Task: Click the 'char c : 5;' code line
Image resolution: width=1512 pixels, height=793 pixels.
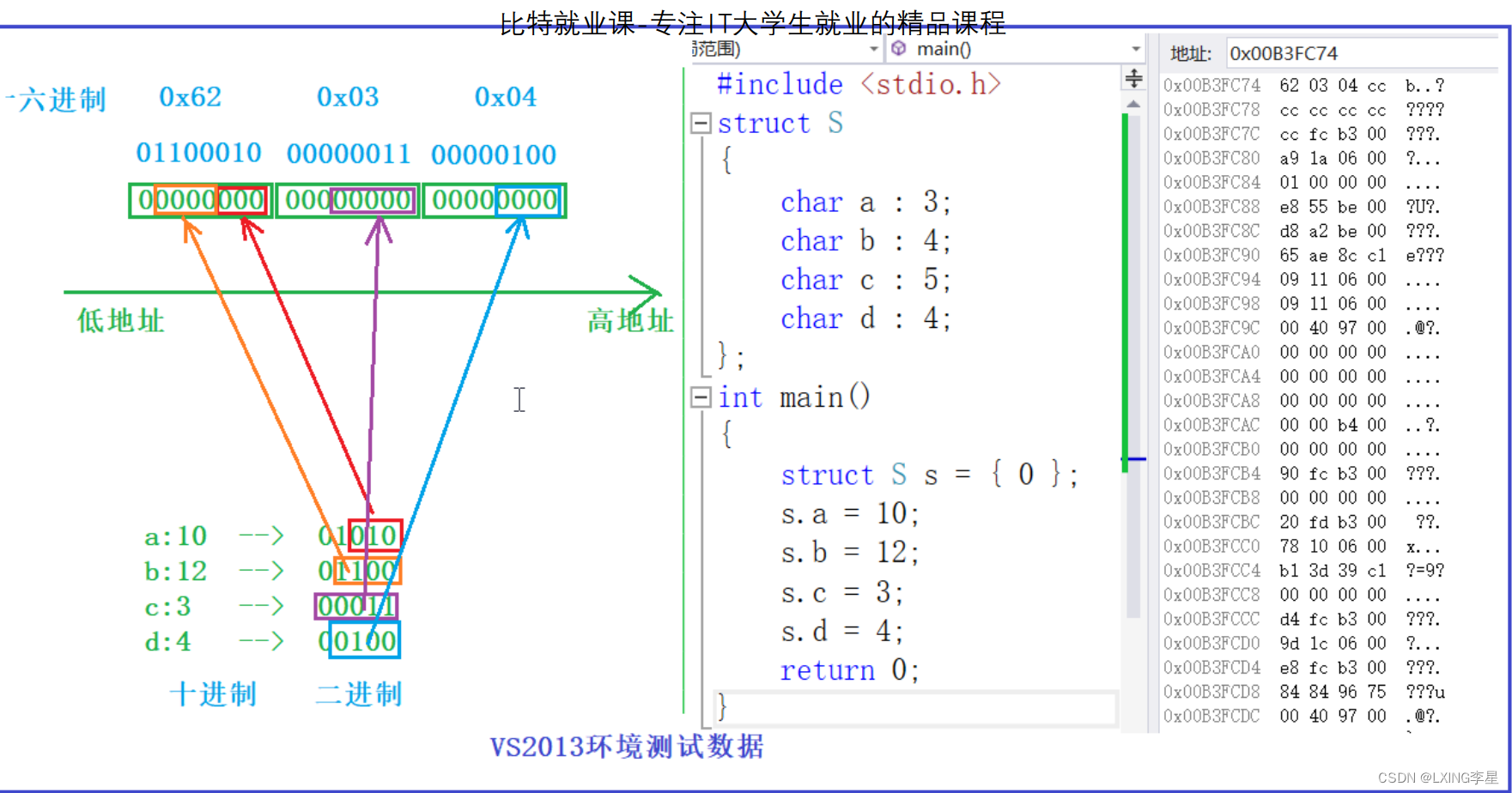Action: [x=865, y=280]
